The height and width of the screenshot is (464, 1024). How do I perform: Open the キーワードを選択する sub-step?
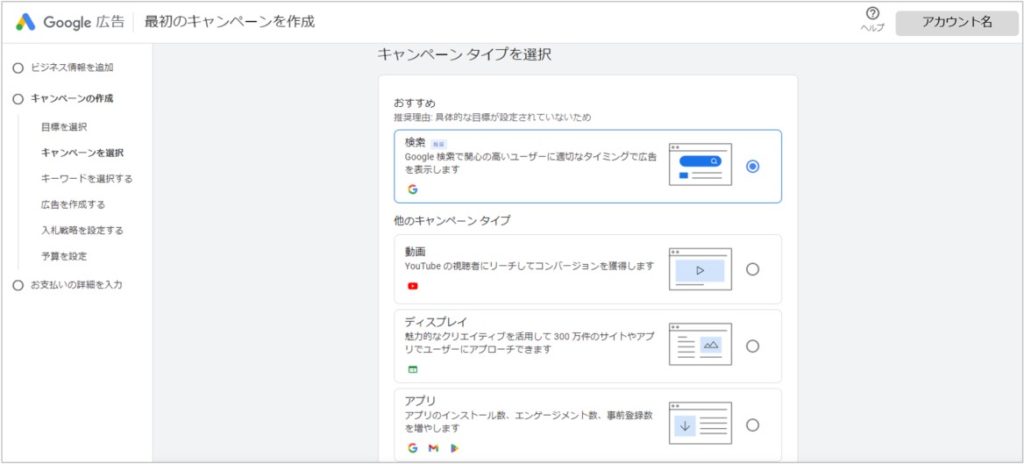point(87,178)
